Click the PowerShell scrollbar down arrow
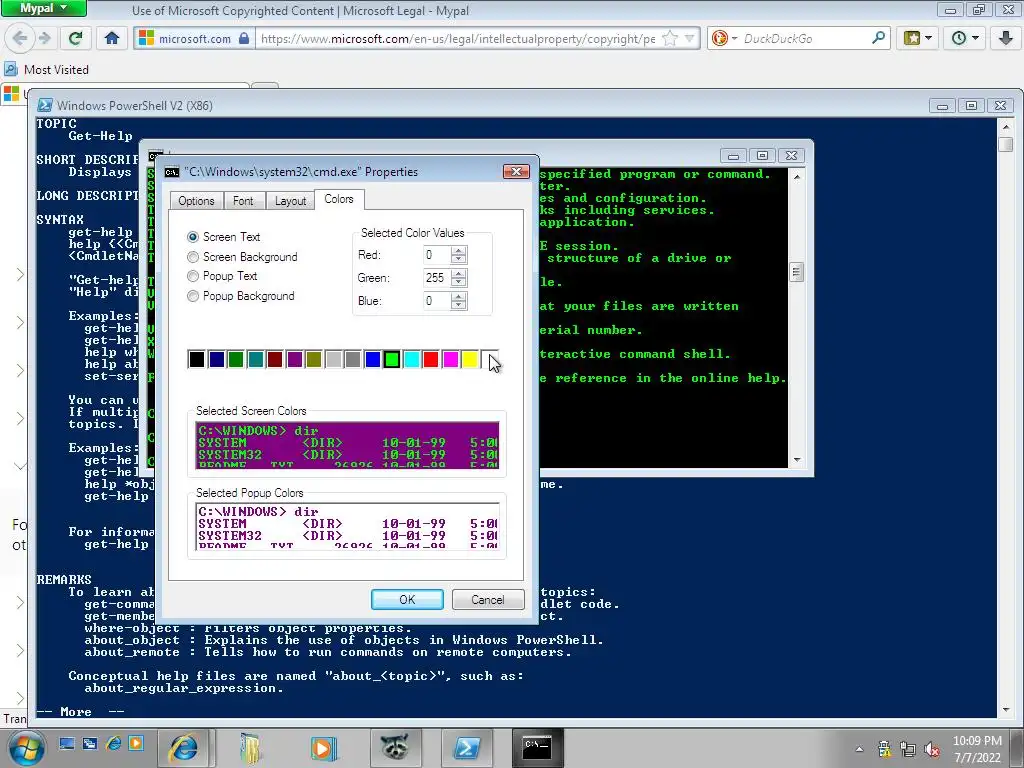Image resolution: width=1024 pixels, height=768 pixels. coord(1006,710)
